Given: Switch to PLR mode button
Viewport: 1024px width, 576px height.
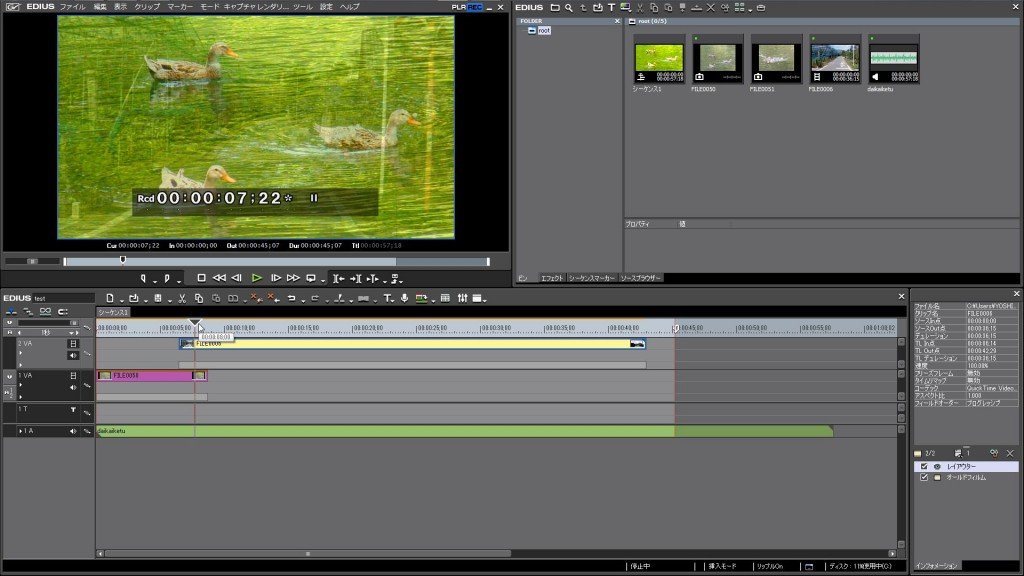Looking at the screenshot, I should click(x=458, y=7).
